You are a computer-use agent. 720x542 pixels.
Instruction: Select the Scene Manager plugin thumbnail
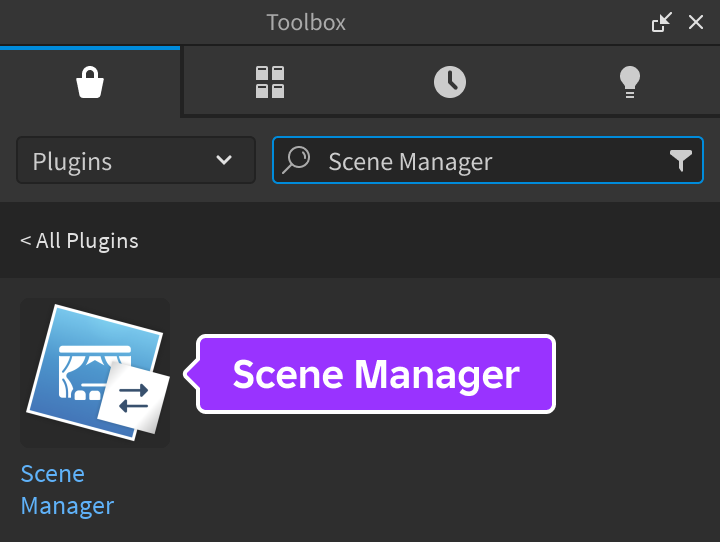point(95,372)
